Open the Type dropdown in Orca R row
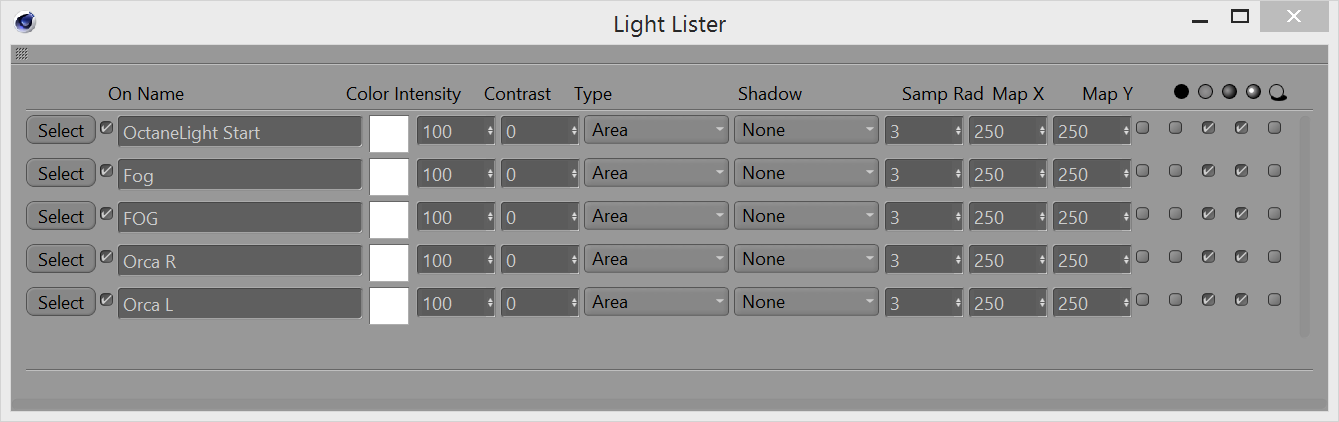 point(656,259)
